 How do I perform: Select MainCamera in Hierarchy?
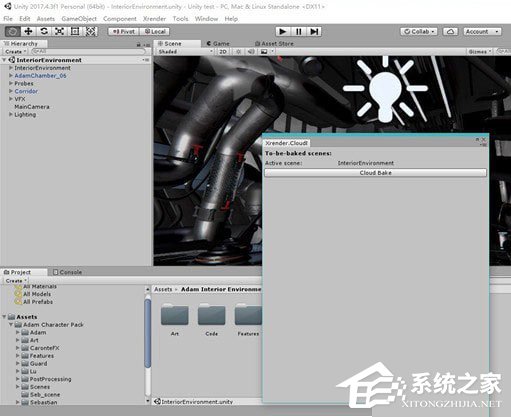tap(32, 107)
